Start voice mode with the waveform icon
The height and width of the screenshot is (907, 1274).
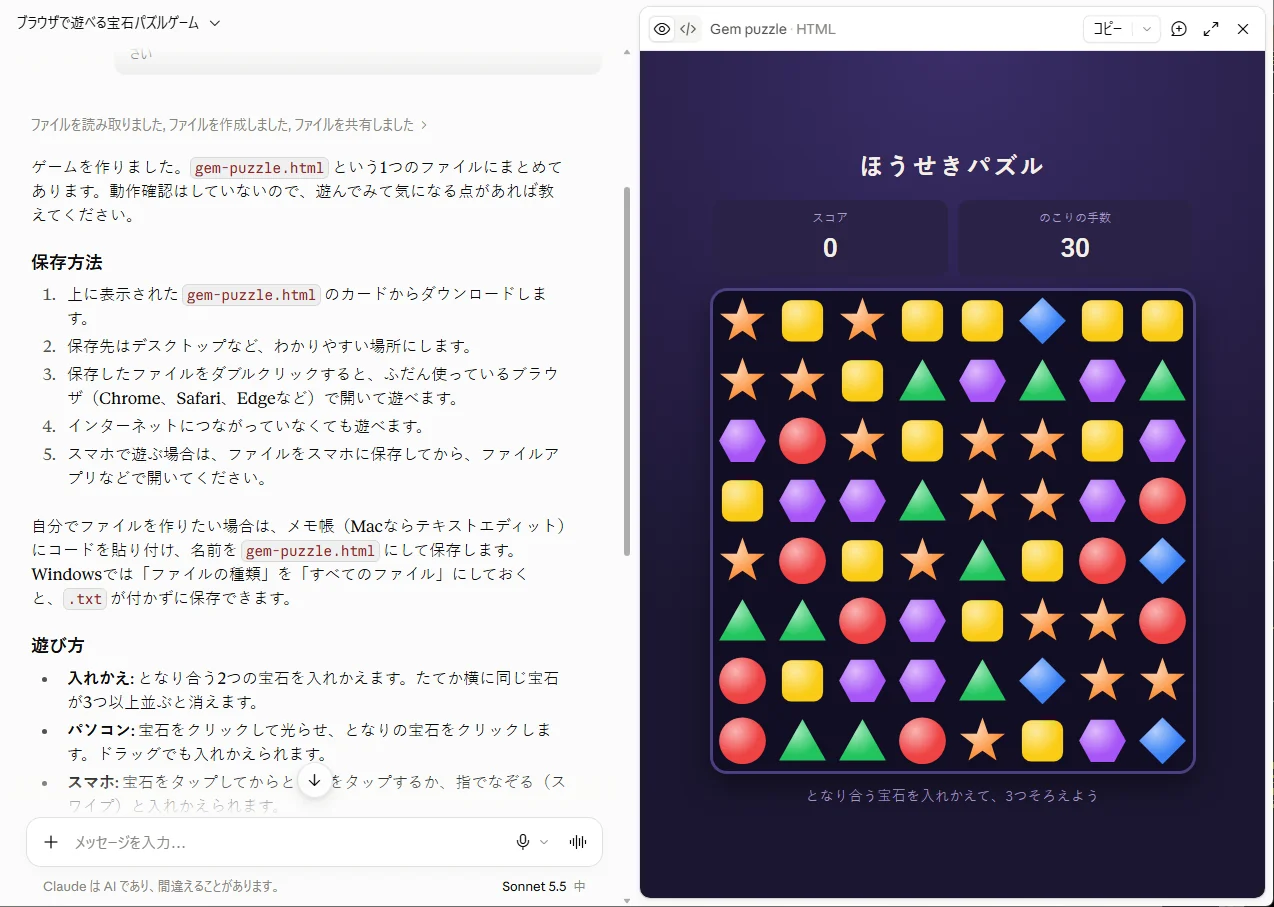[578, 842]
